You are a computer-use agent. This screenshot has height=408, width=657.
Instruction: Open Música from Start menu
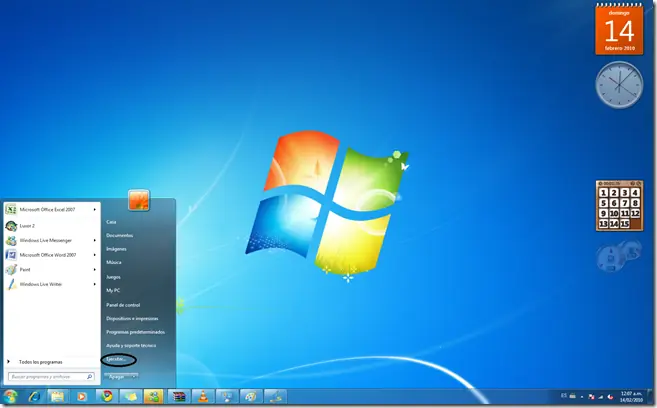pos(114,262)
